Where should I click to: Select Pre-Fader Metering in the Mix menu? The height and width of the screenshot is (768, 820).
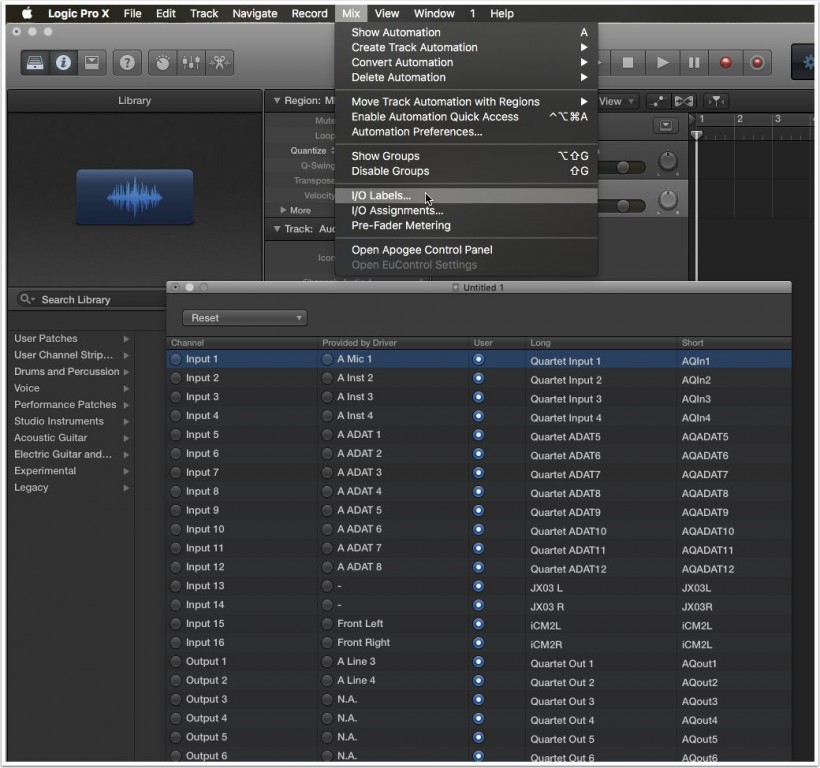[466, 226]
